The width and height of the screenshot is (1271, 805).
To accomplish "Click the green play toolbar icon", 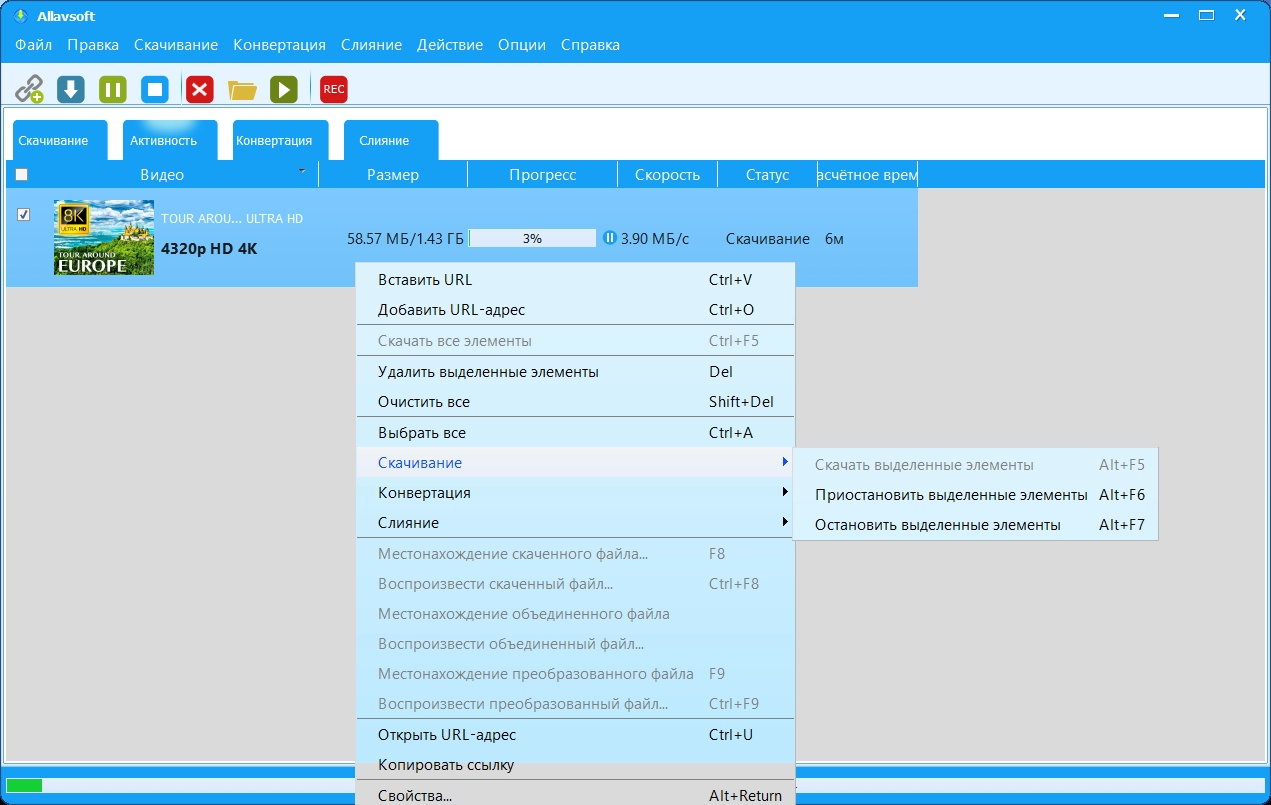I will pyautogui.click(x=284, y=89).
